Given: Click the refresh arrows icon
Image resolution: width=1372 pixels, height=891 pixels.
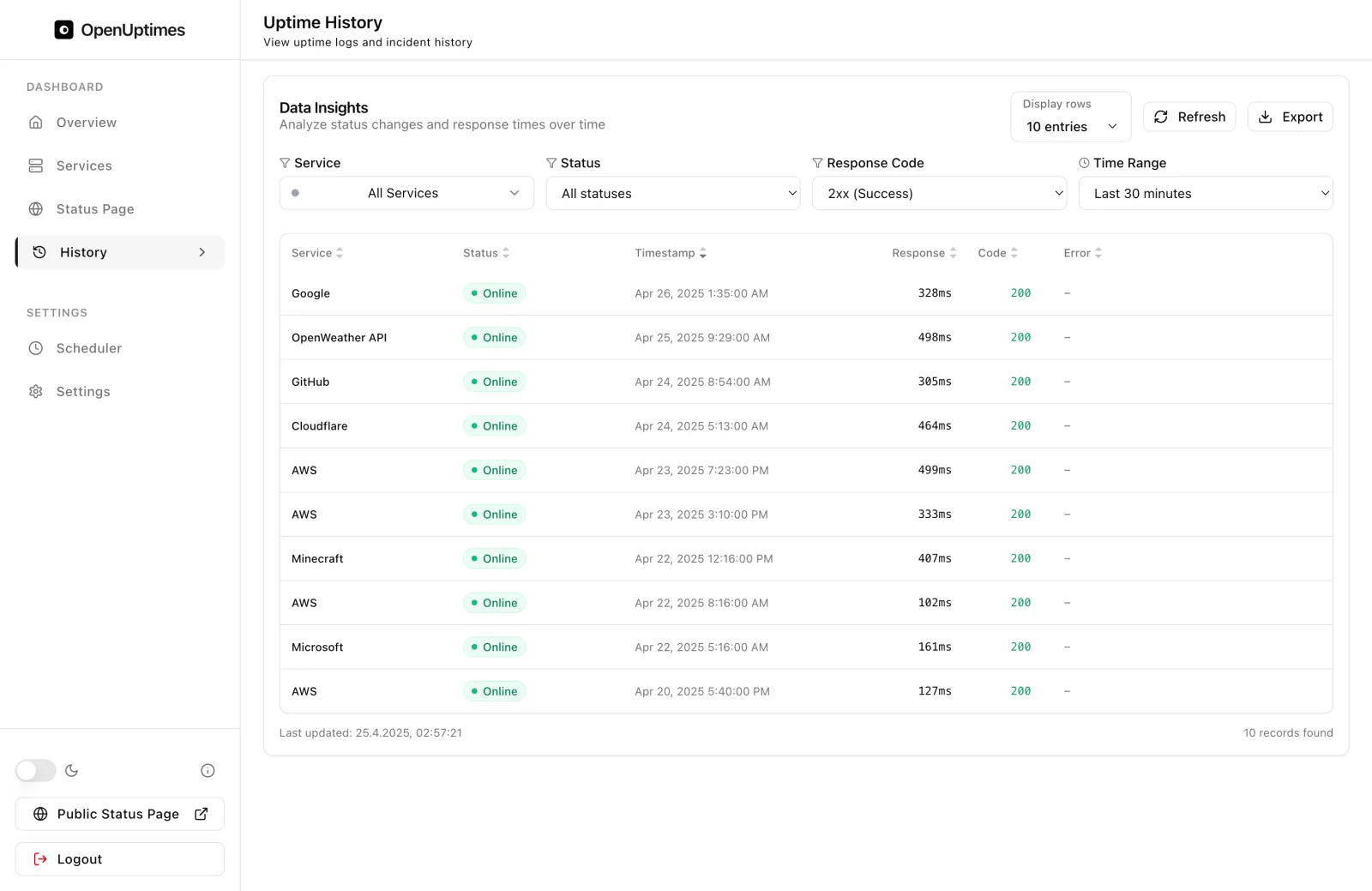Looking at the screenshot, I should click(x=1161, y=117).
